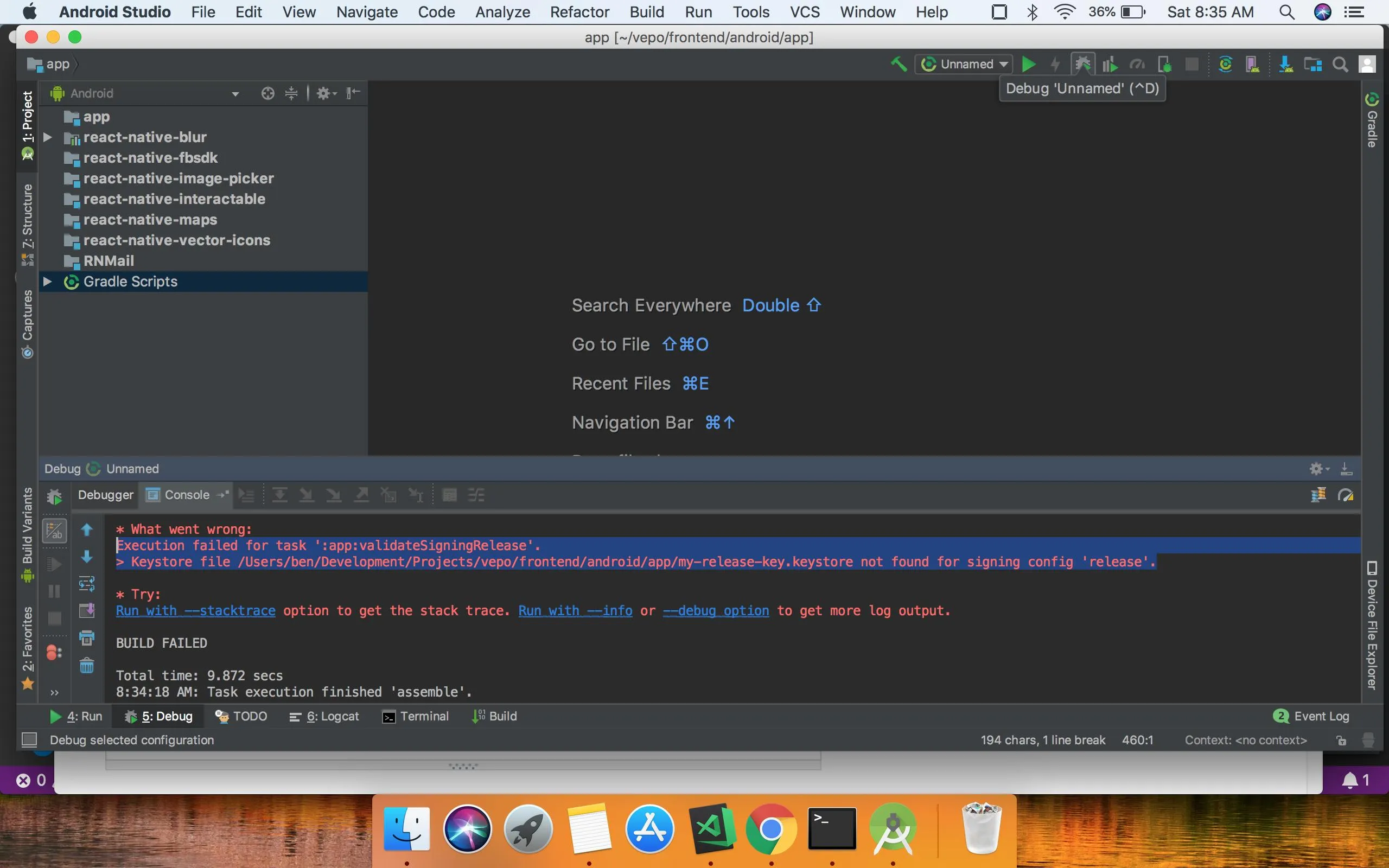Click 'Run with --info' link

[x=575, y=611]
